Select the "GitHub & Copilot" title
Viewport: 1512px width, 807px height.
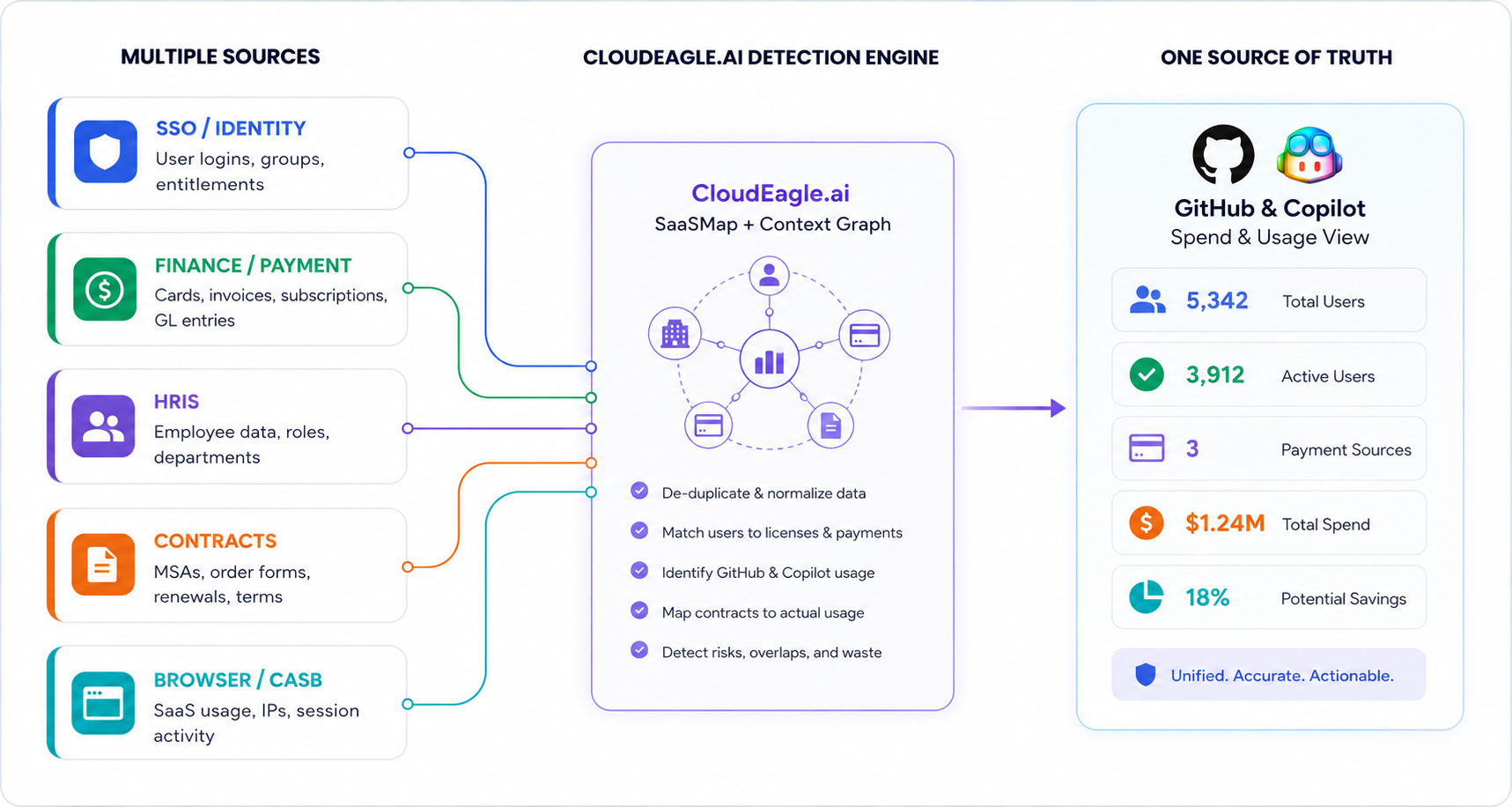[x=1270, y=209]
